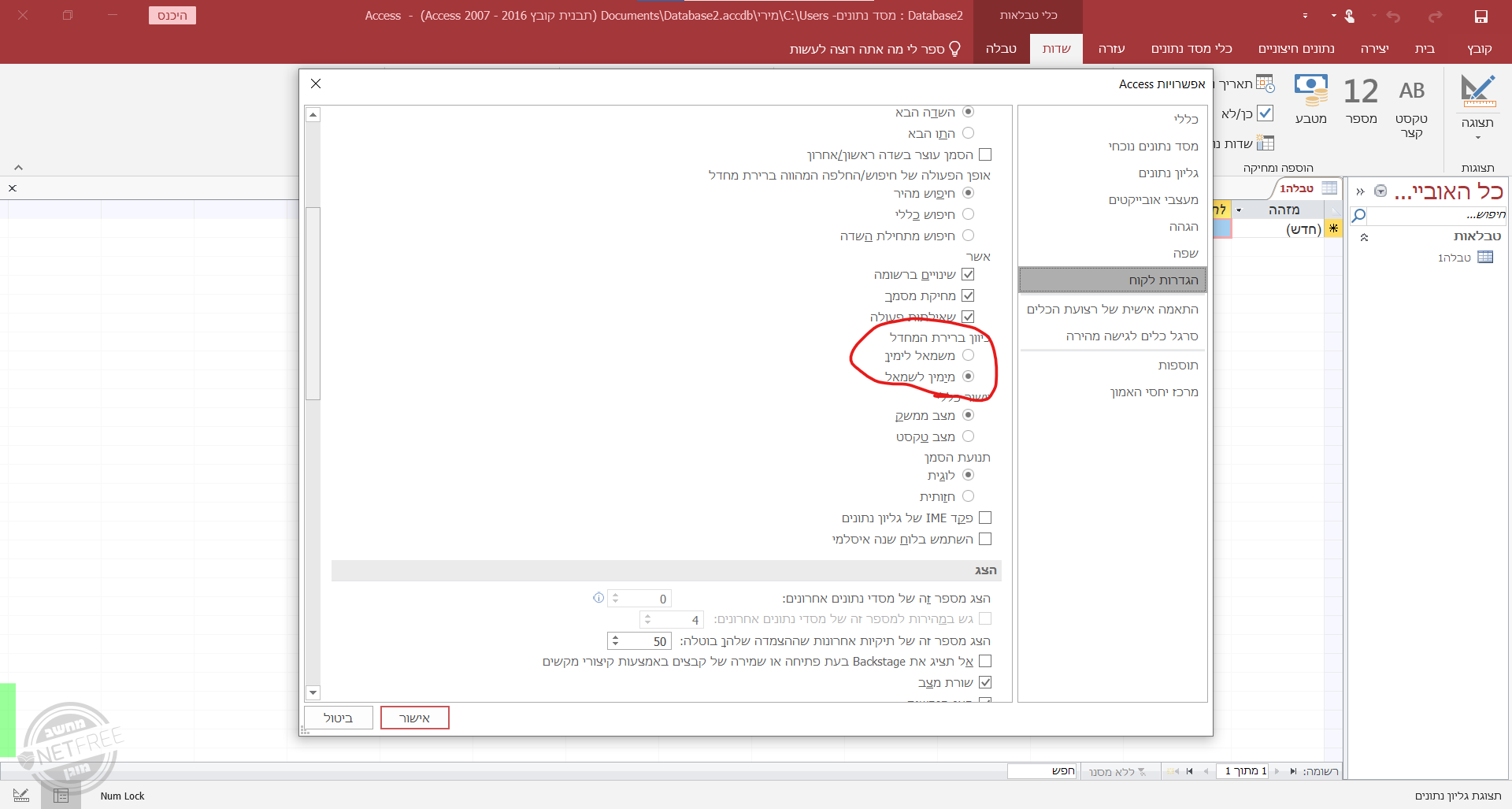The width and height of the screenshot is (1512, 809).
Task: Toggle the status bar (שורת מצב) checkbox
Action: [x=985, y=682]
